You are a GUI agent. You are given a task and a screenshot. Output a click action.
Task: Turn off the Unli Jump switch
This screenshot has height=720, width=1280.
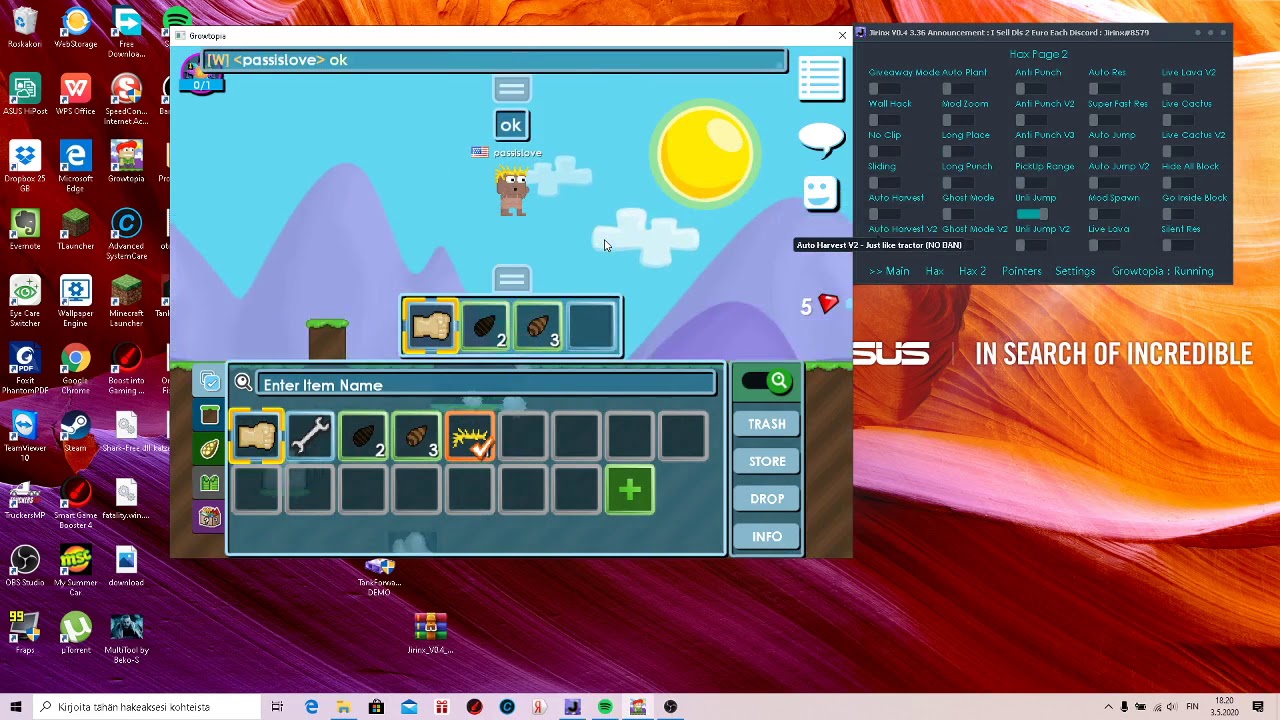point(1031,213)
